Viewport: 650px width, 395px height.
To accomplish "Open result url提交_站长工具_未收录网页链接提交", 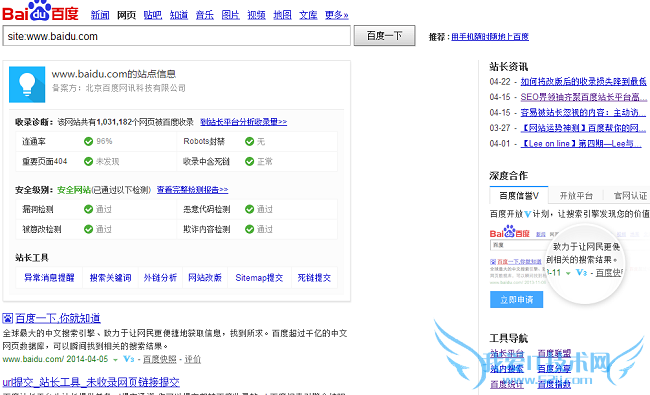I will [91, 382].
